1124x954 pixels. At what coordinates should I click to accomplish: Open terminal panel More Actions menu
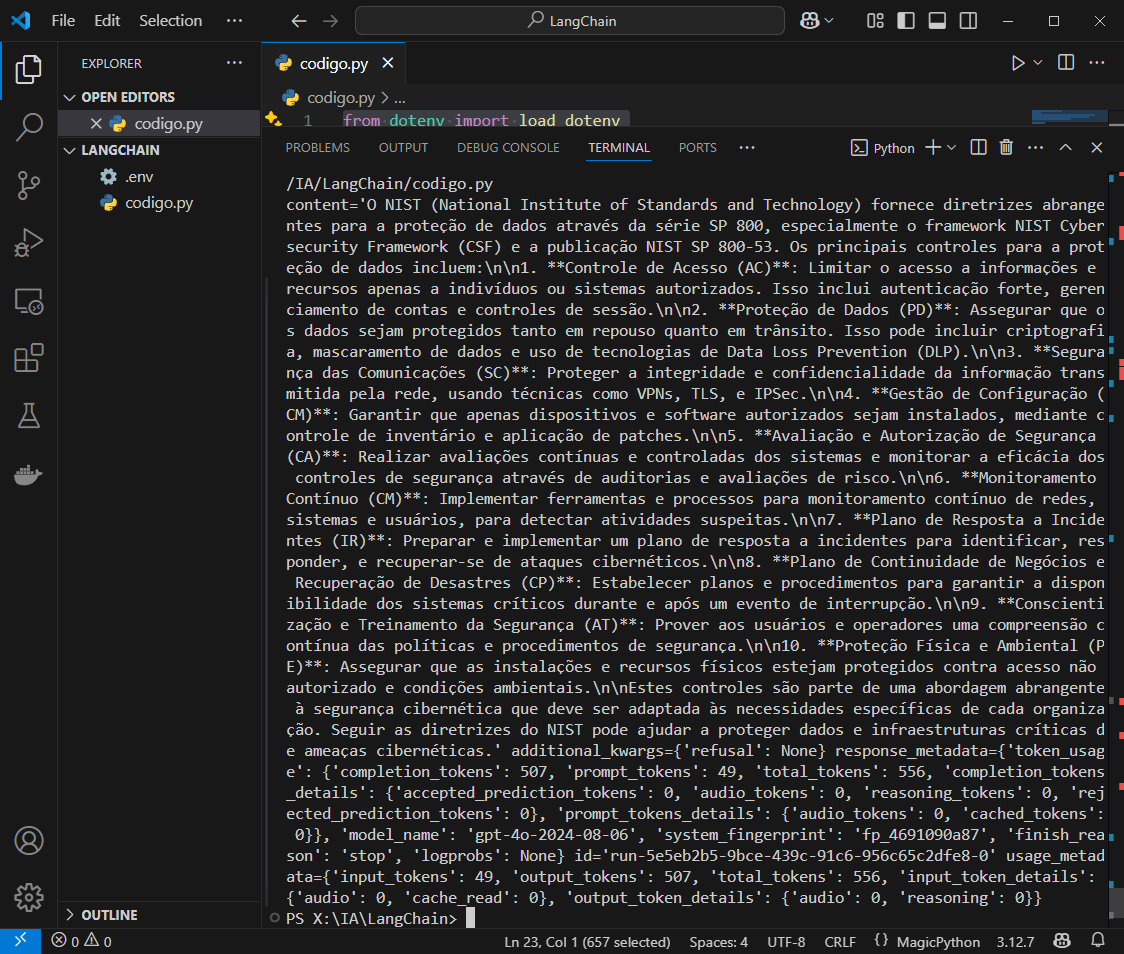click(1035, 147)
